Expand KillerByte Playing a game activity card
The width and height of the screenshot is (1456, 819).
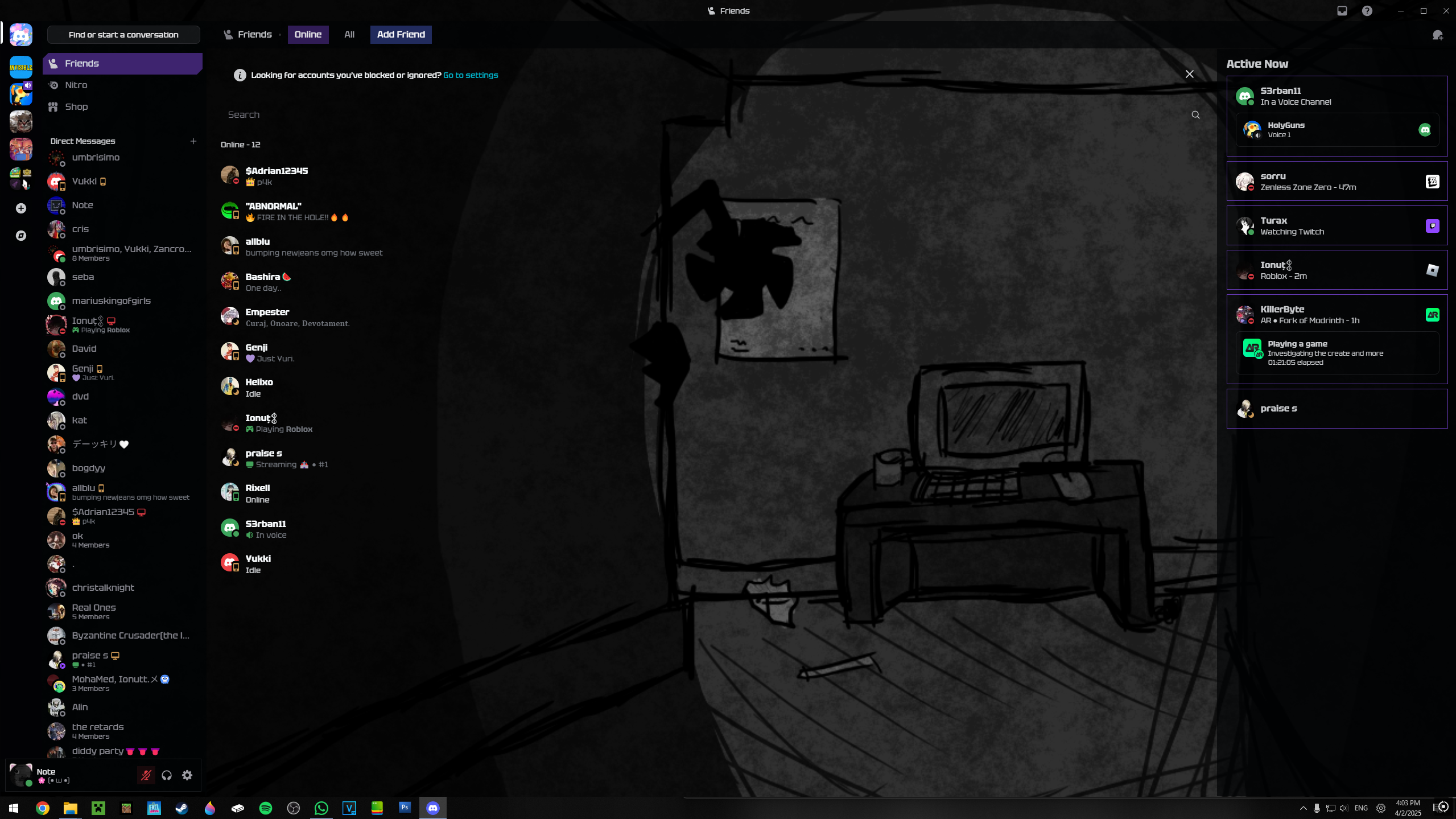tap(1337, 353)
